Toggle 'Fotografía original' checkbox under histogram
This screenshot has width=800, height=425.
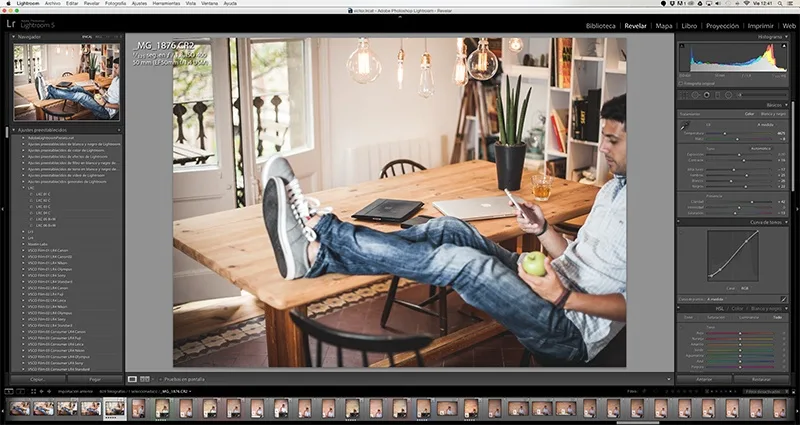pyautogui.click(x=681, y=83)
